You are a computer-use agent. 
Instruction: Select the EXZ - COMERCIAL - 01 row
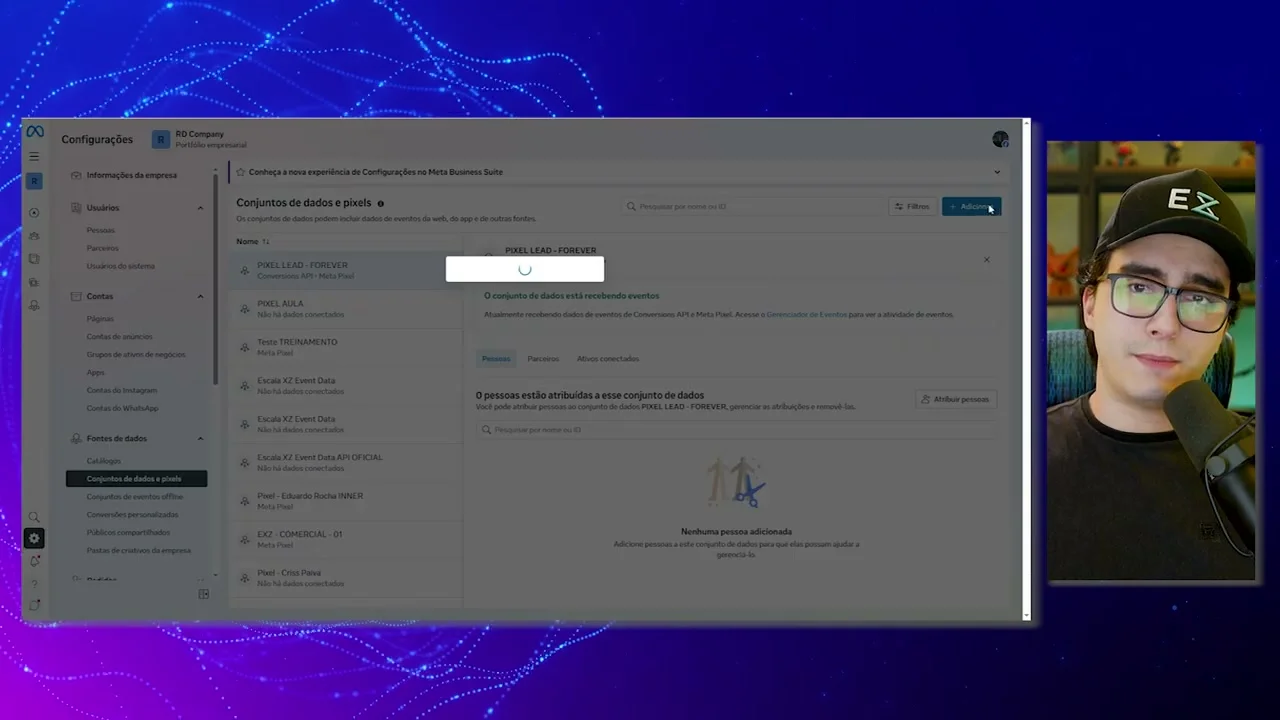(346, 539)
